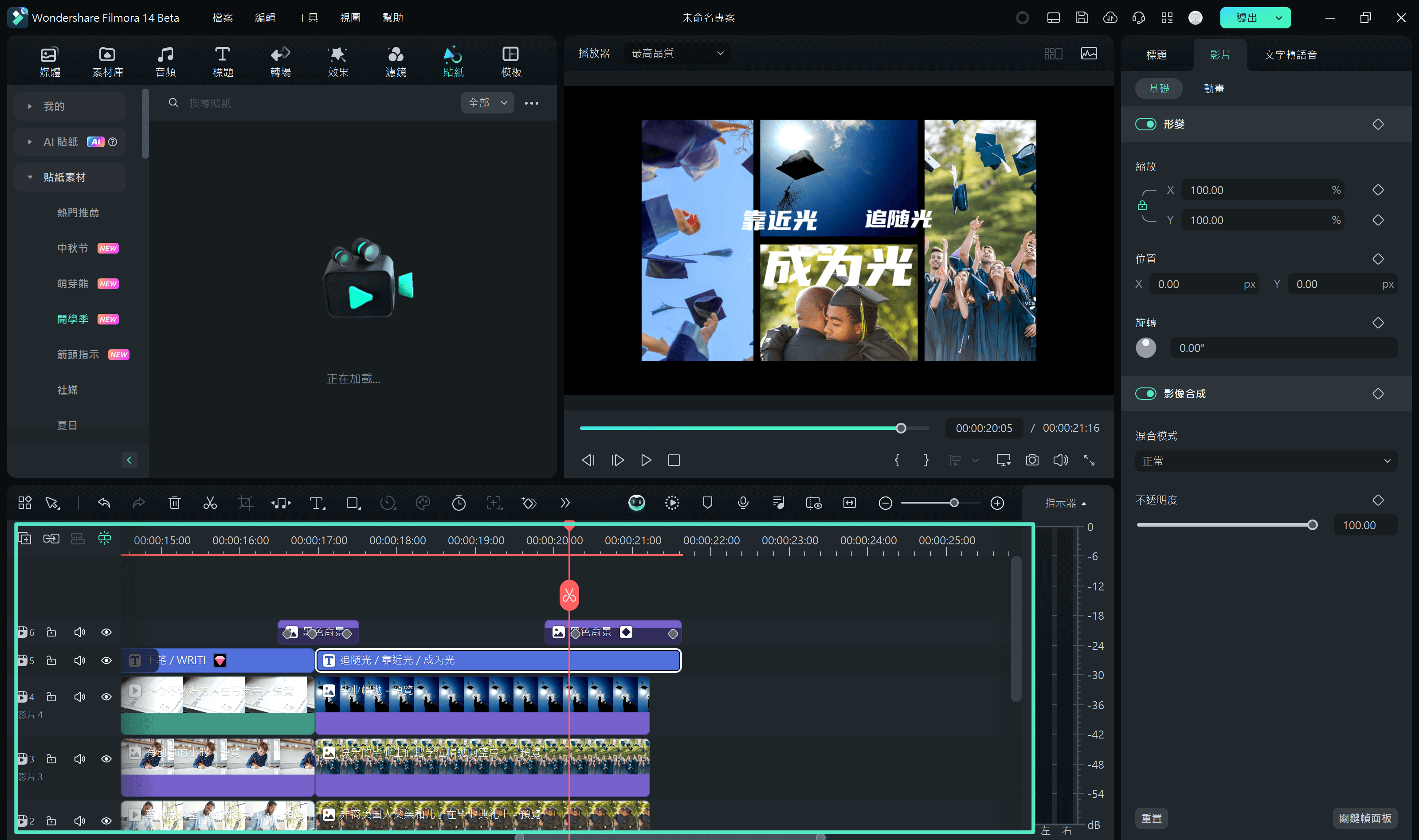Expand the 我的 sidebar section
The height and width of the screenshot is (840, 1419).
point(70,106)
